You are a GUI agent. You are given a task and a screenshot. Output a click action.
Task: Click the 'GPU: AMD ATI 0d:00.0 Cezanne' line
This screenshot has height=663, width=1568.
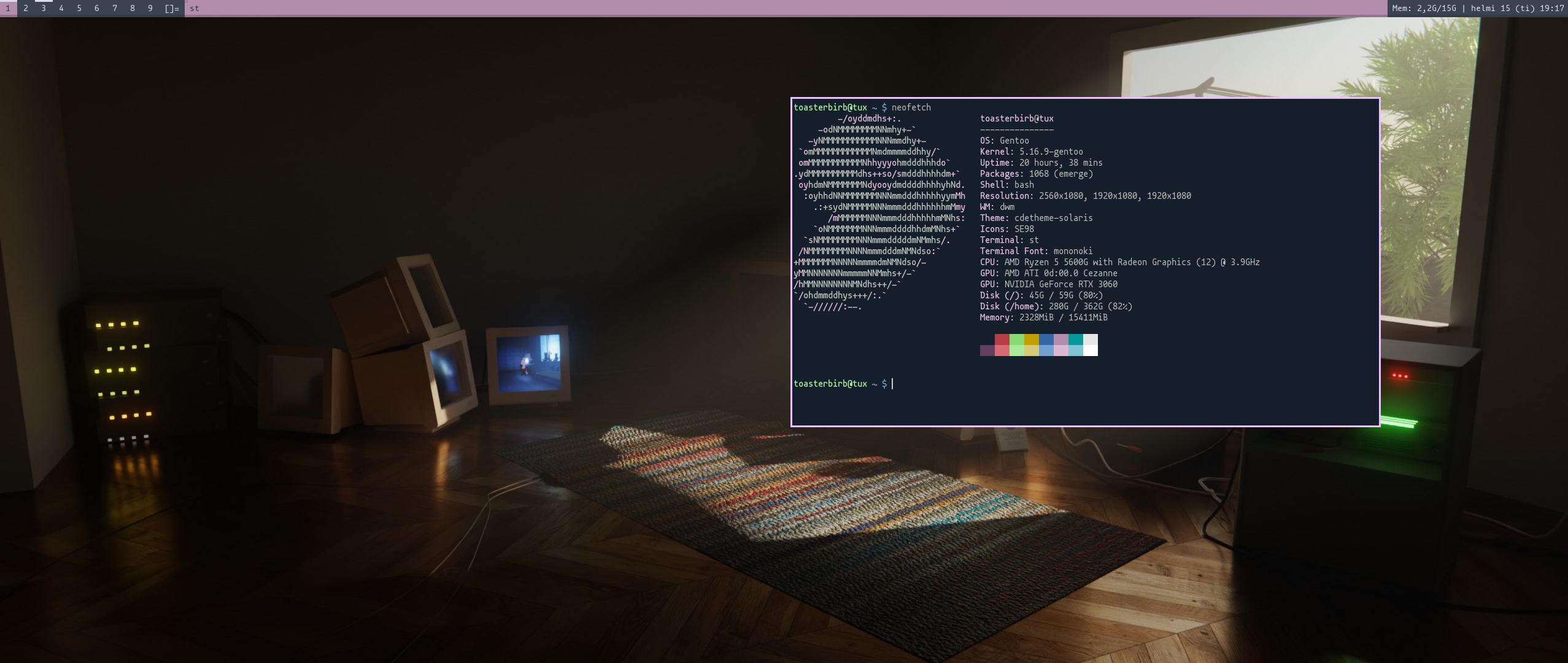1049,273
